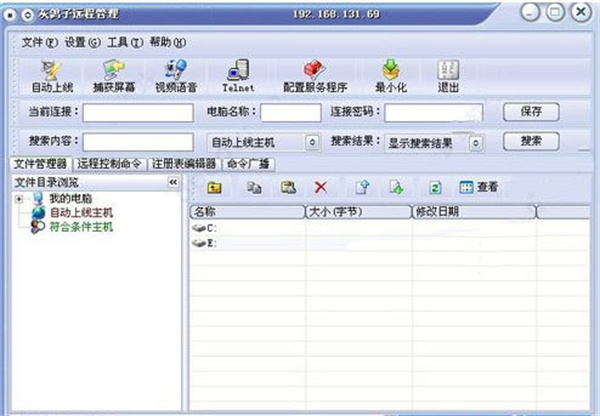600x416 pixels.
Task: Open the 帮助(H) menu
Action: (x=168, y=42)
